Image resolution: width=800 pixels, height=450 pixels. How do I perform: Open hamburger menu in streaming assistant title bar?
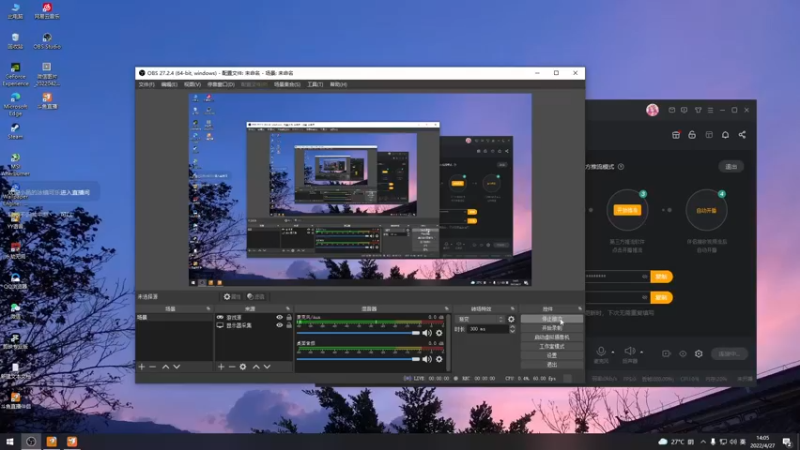(710, 110)
